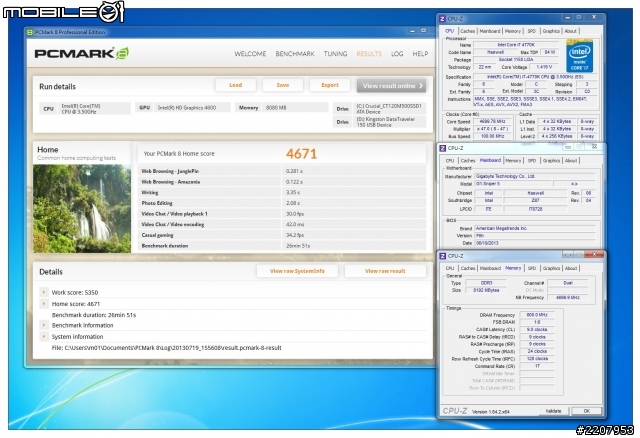This screenshot has width=640, height=438.
Task: Click the PCMark 8 logo
Action: pos(82,53)
